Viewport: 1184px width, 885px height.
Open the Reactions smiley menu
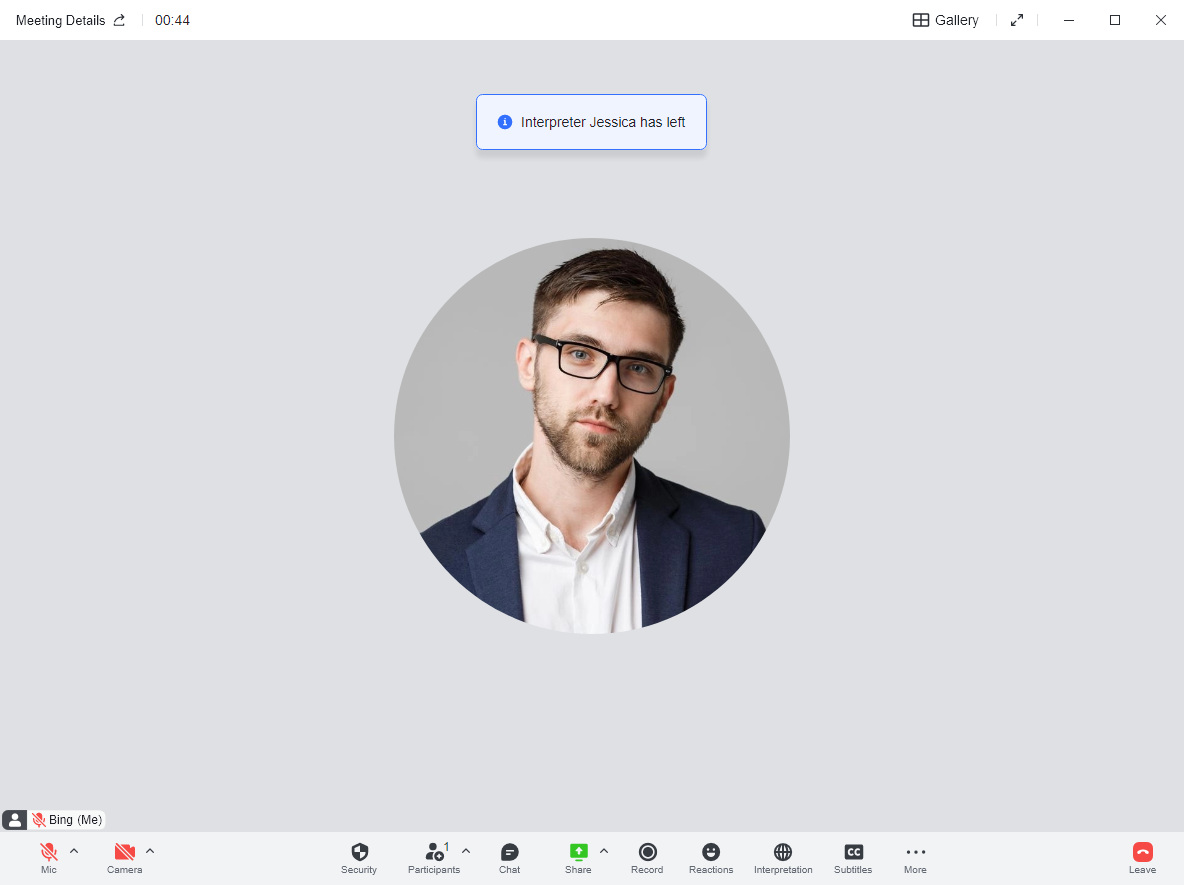point(711,853)
